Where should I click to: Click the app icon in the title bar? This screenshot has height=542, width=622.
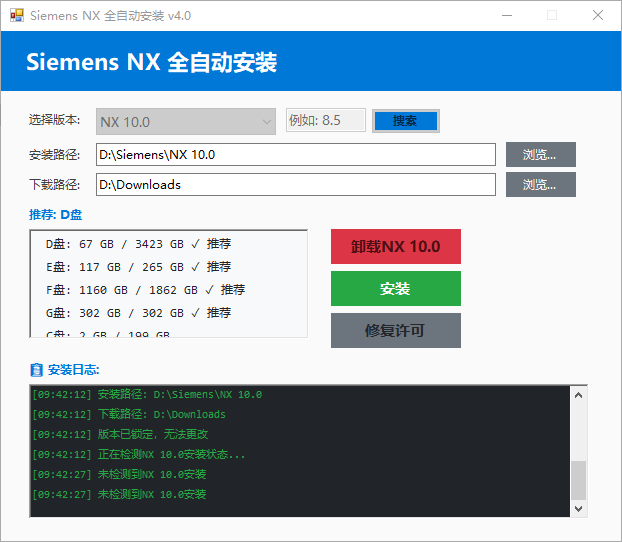click(17, 15)
